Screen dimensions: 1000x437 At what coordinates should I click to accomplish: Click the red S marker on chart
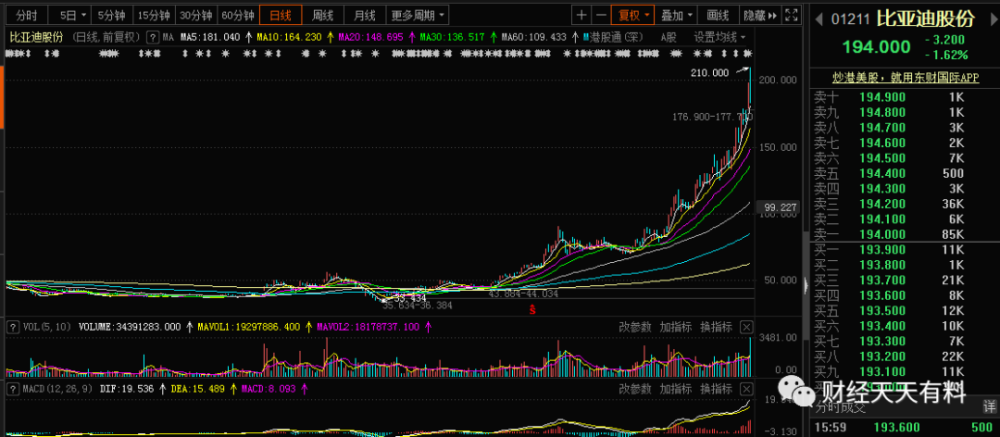(x=531, y=309)
